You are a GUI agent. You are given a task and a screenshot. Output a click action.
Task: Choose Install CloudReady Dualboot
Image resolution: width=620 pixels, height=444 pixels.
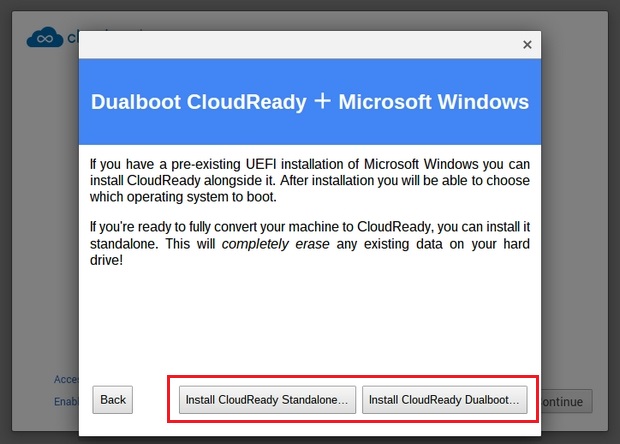click(x=444, y=400)
